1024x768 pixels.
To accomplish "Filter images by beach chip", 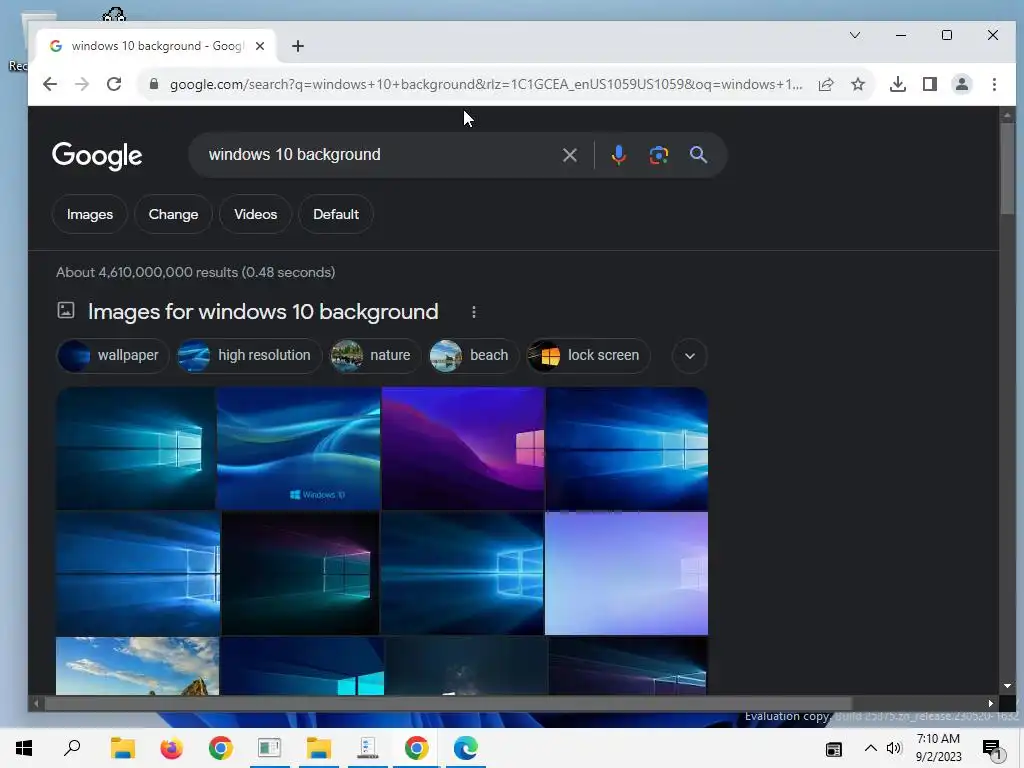I will 473,356.
